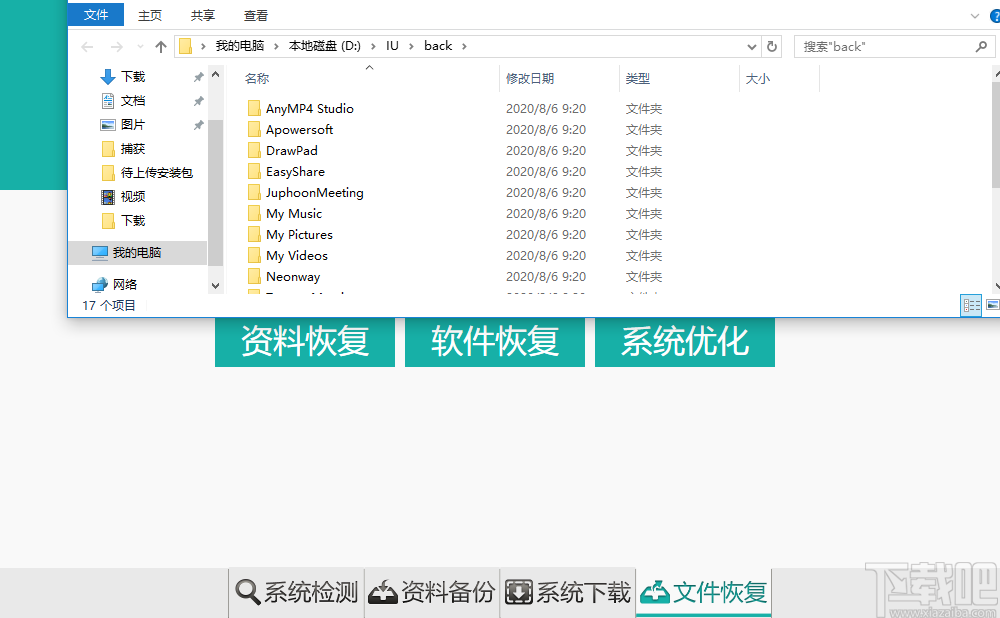Select the 文件恢复 recovery tool
This screenshot has width=1000, height=618.
pyautogui.click(x=703, y=592)
